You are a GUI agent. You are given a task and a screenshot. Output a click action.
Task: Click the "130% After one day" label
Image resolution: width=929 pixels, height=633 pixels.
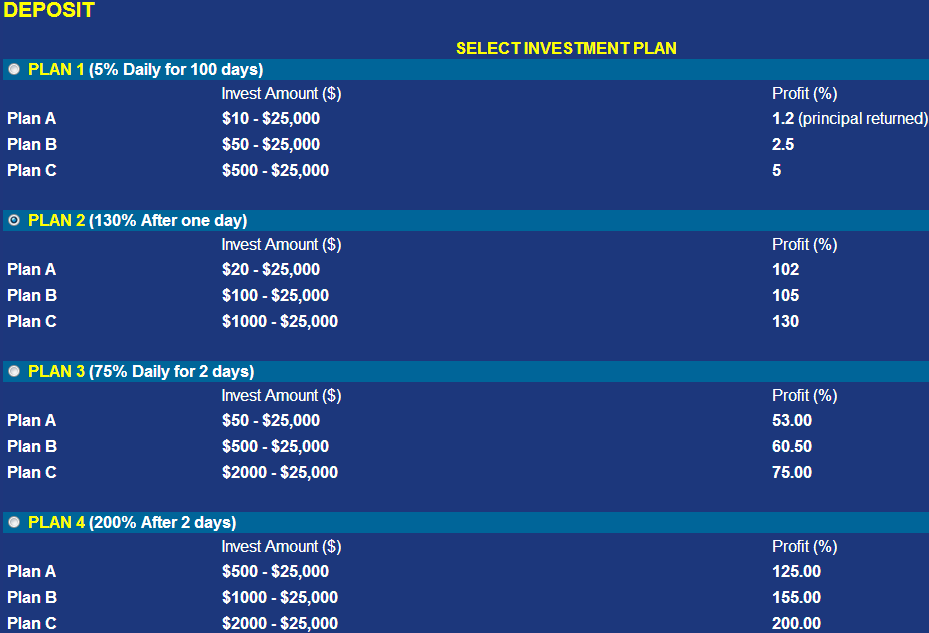pos(168,220)
